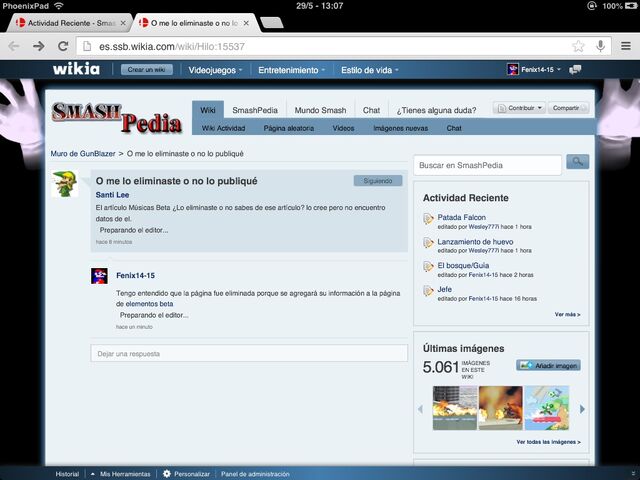Image resolution: width=640 pixels, height=480 pixels.
Task: Open the first thumbnail in Últimas imágenes
Action: 455,408
